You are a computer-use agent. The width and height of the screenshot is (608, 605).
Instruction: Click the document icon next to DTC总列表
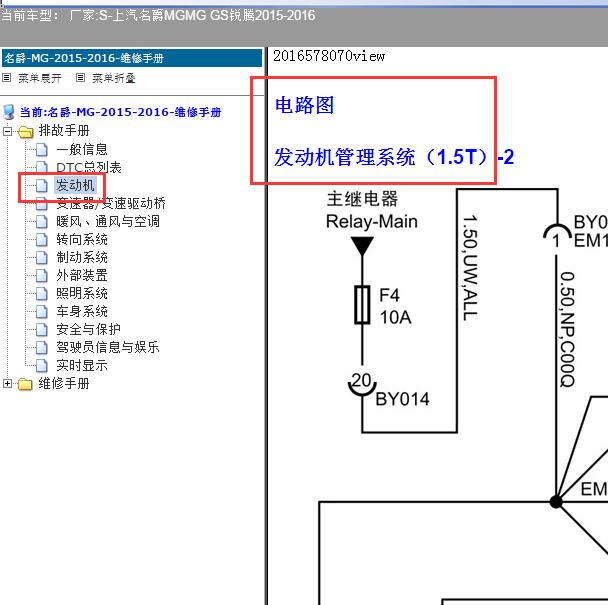[41, 167]
